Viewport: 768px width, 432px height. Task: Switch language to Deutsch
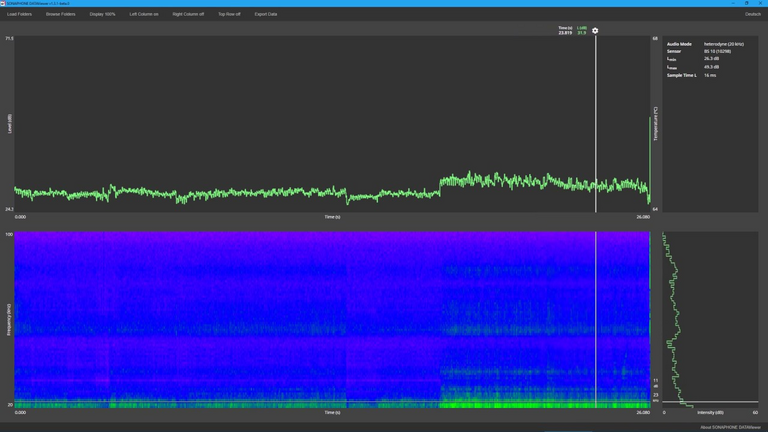[x=752, y=14]
